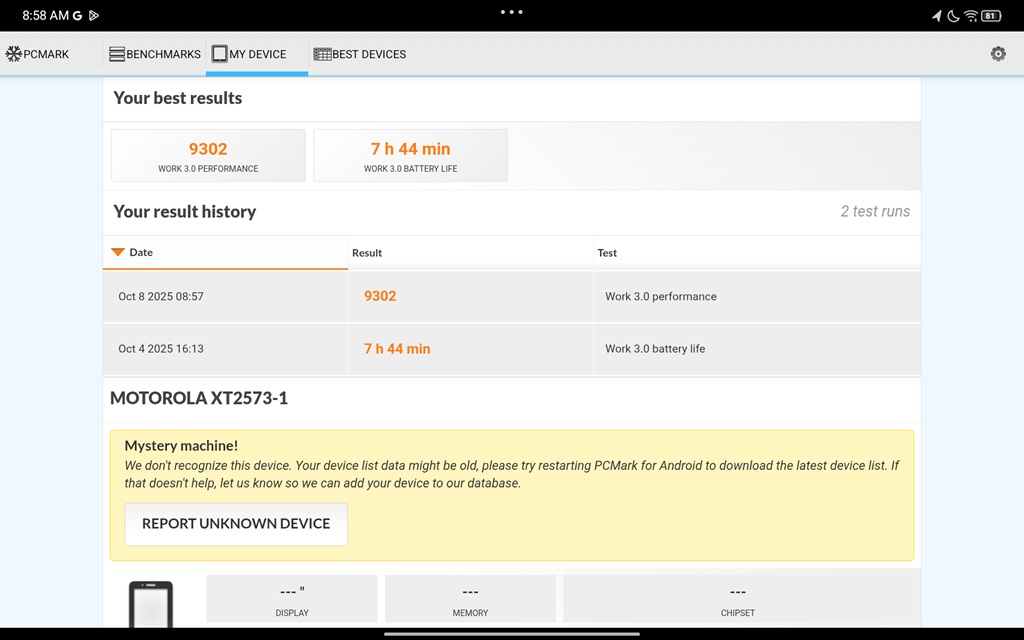1024x640 pixels.
Task: Open PCMark settings via the gear icon
Action: (x=997, y=54)
